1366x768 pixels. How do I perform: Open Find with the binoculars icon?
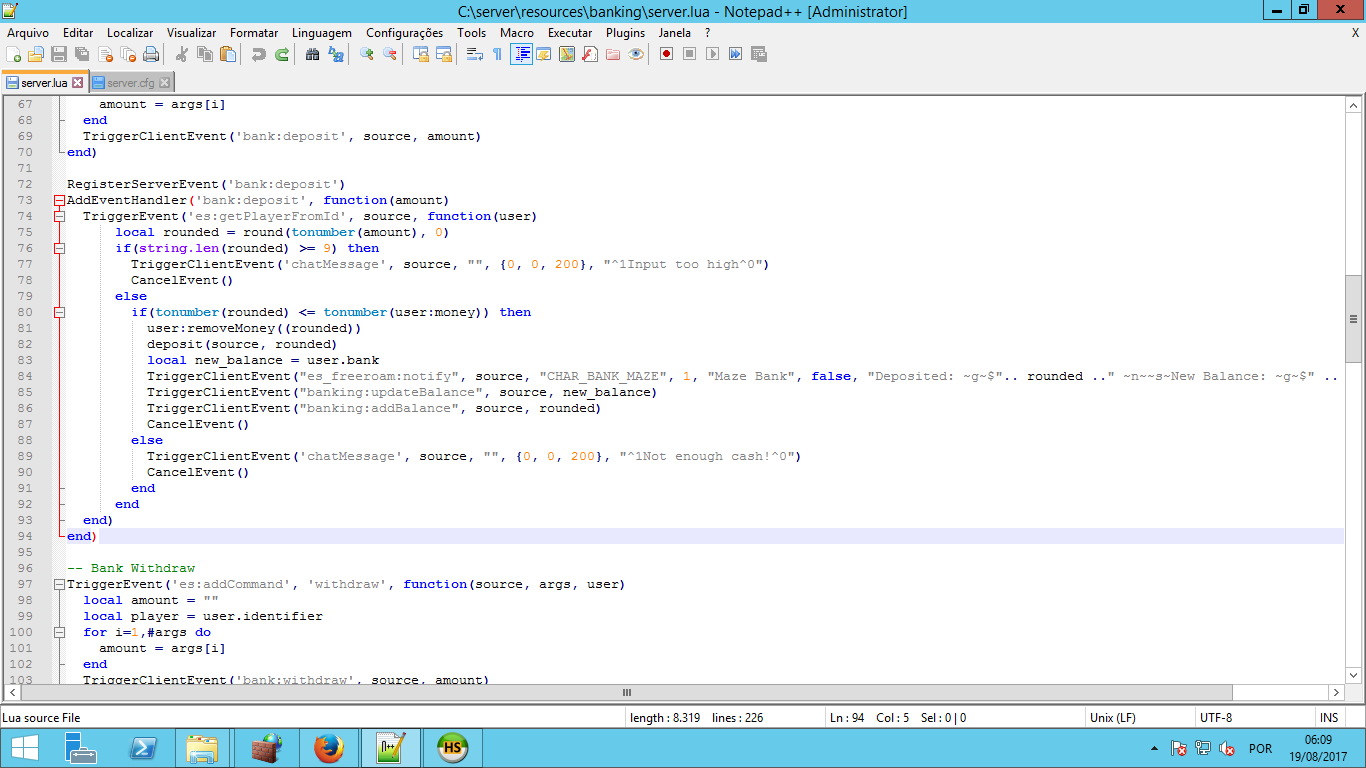coord(312,54)
